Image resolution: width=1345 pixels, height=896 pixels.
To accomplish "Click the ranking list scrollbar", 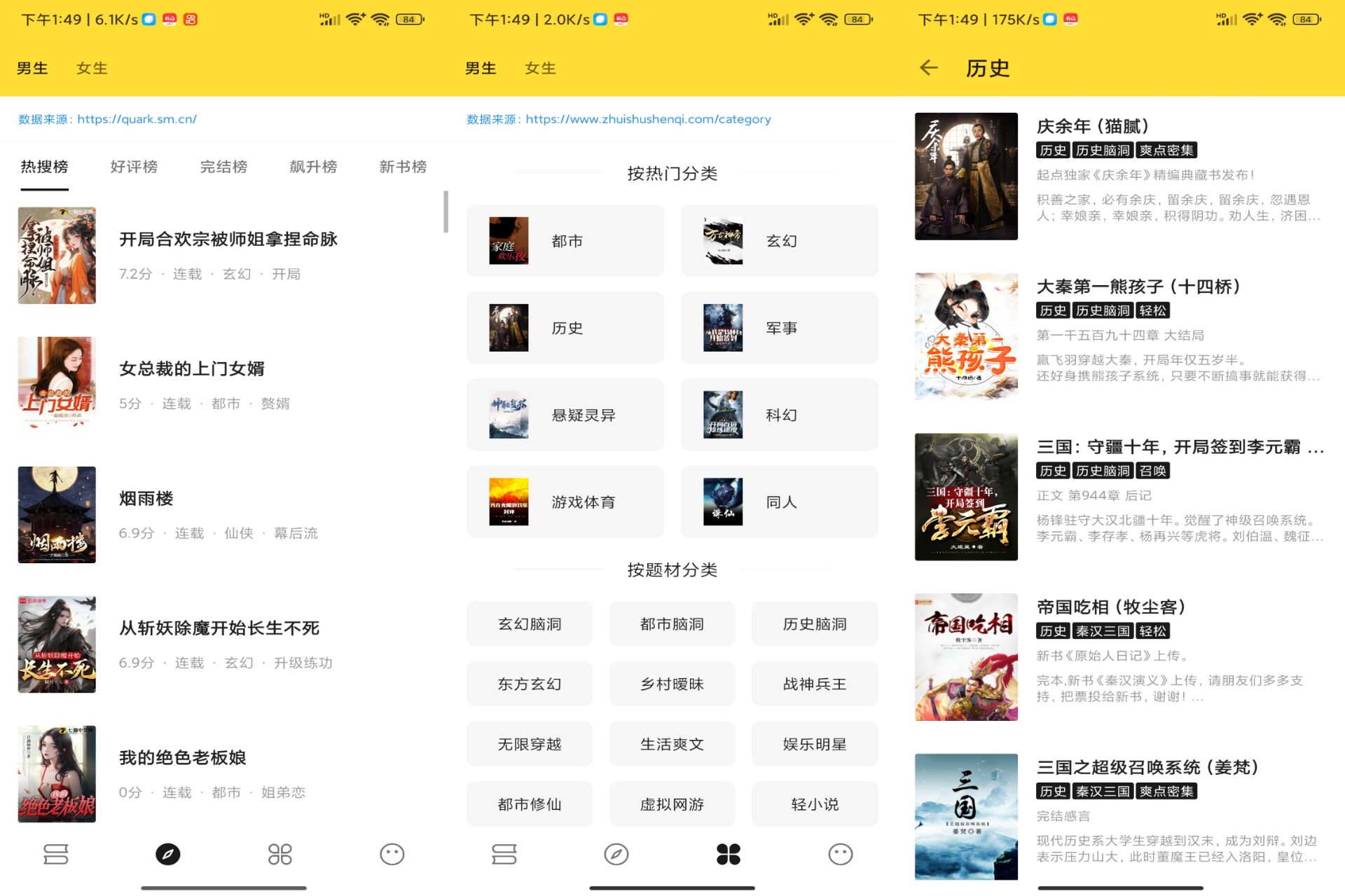I will tap(446, 212).
